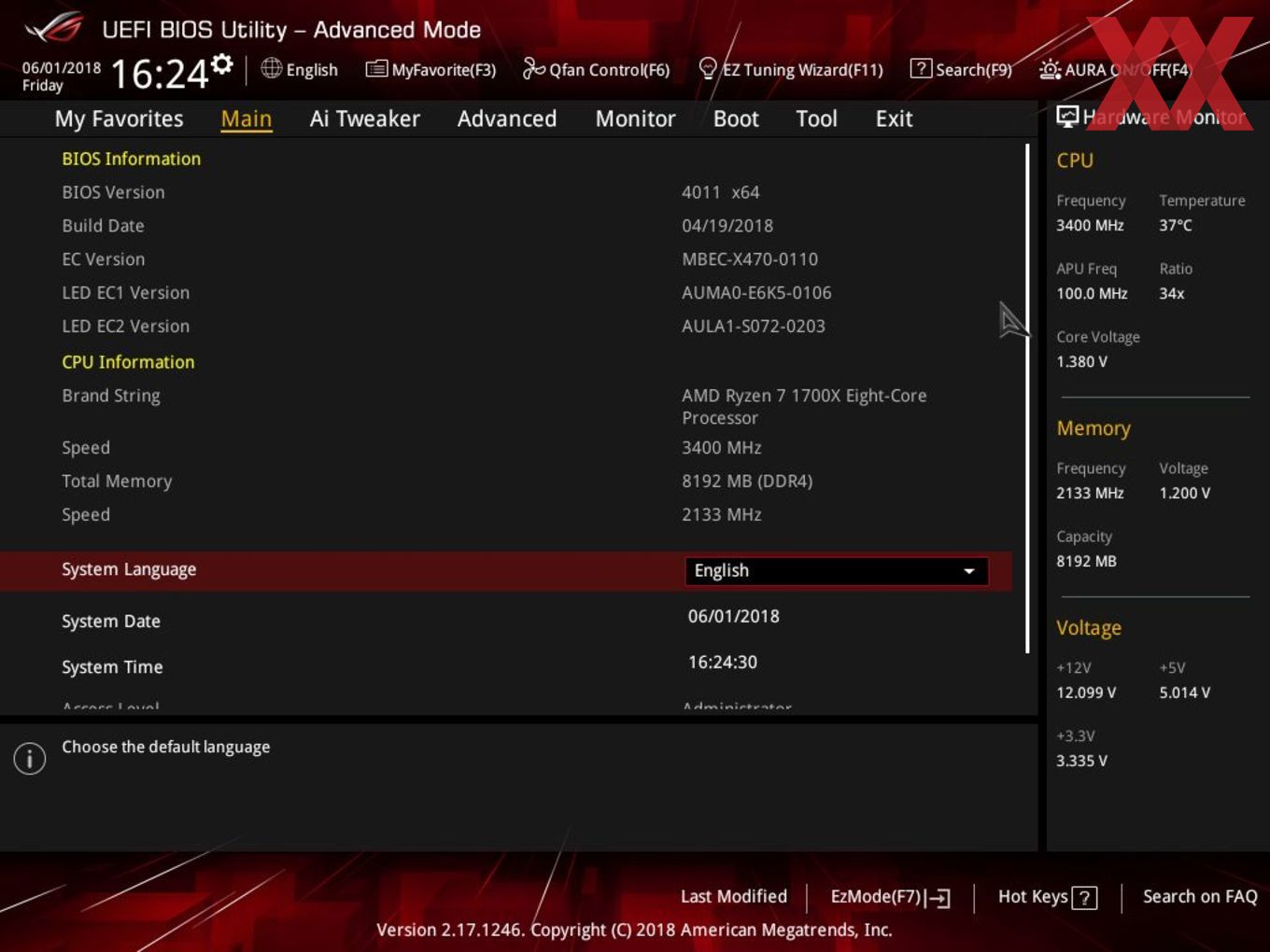The height and width of the screenshot is (952, 1270).
Task: Click the EzMode exit arrow icon
Action: (938, 898)
